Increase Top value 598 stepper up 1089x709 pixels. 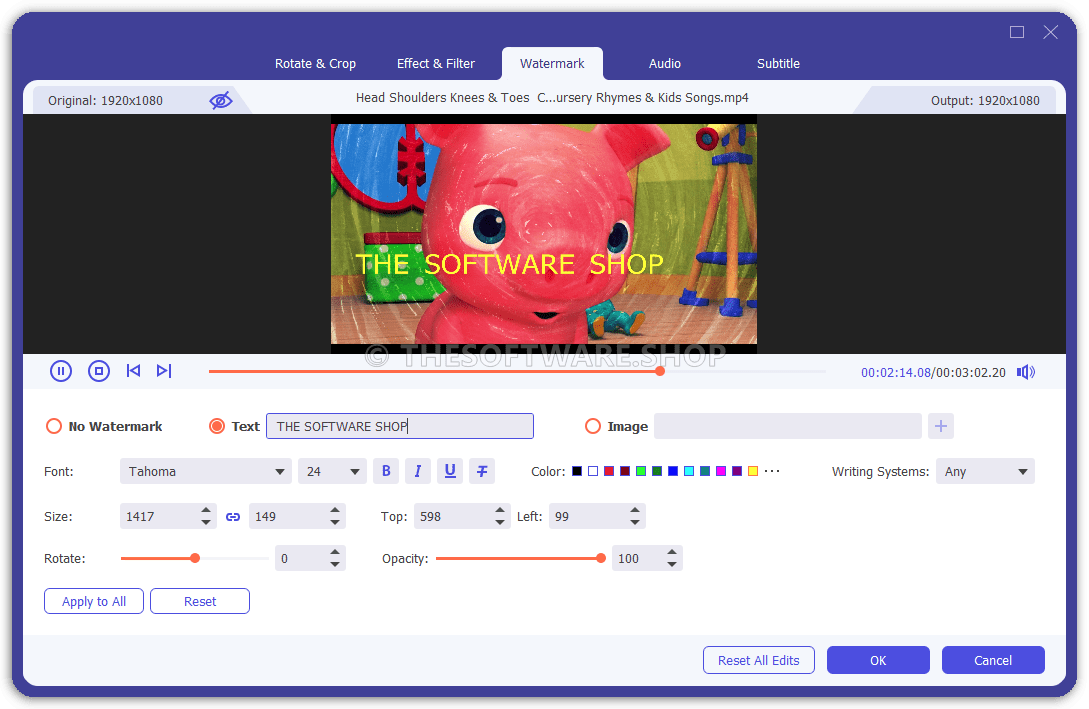499,510
